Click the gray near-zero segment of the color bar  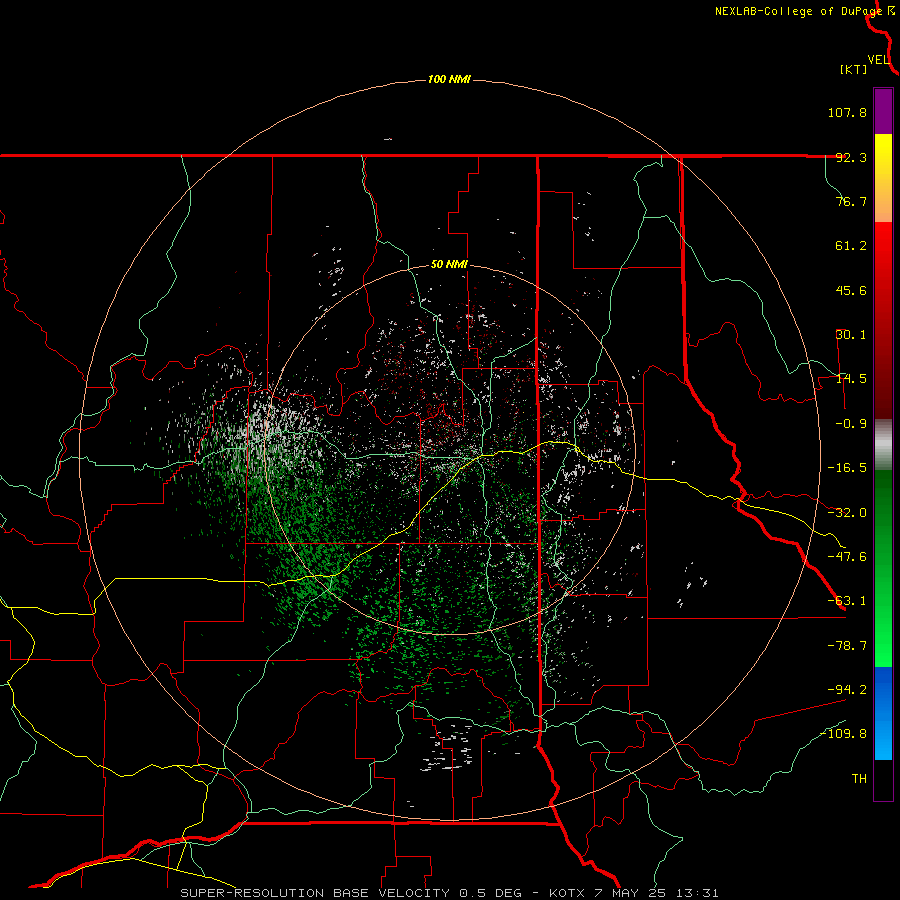tap(883, 445)
